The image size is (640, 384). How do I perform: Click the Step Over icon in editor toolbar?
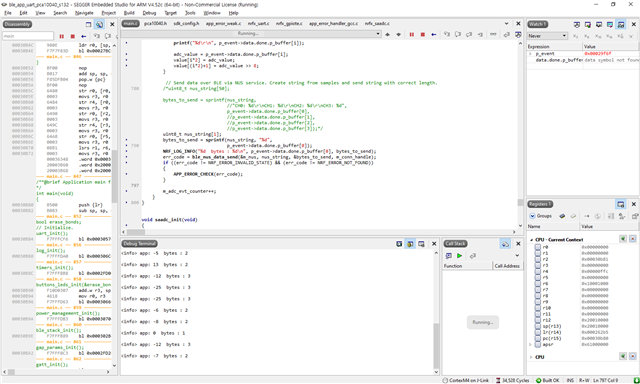[458, 34]
